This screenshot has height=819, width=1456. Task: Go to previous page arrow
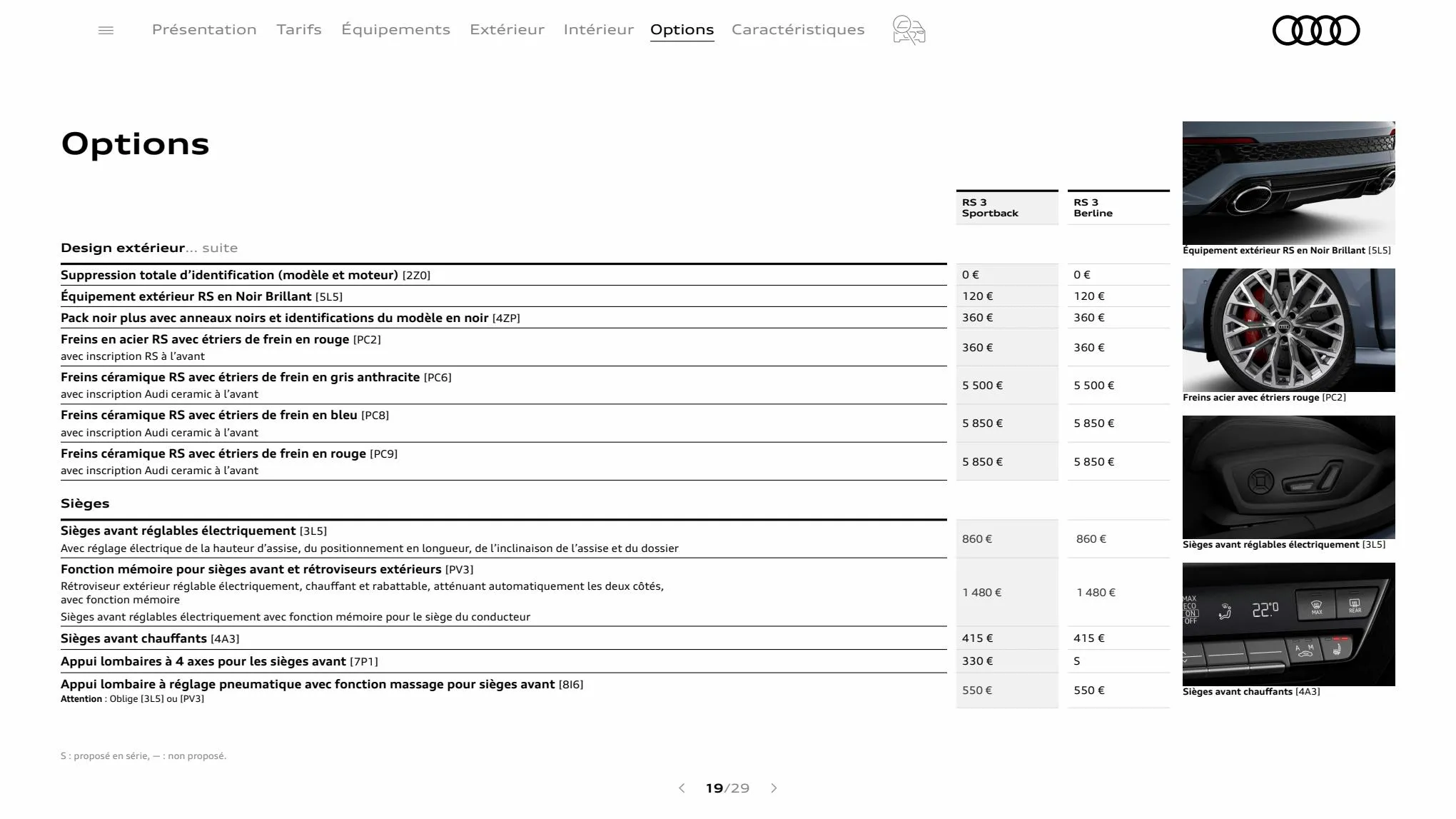(x=682, y=788)
